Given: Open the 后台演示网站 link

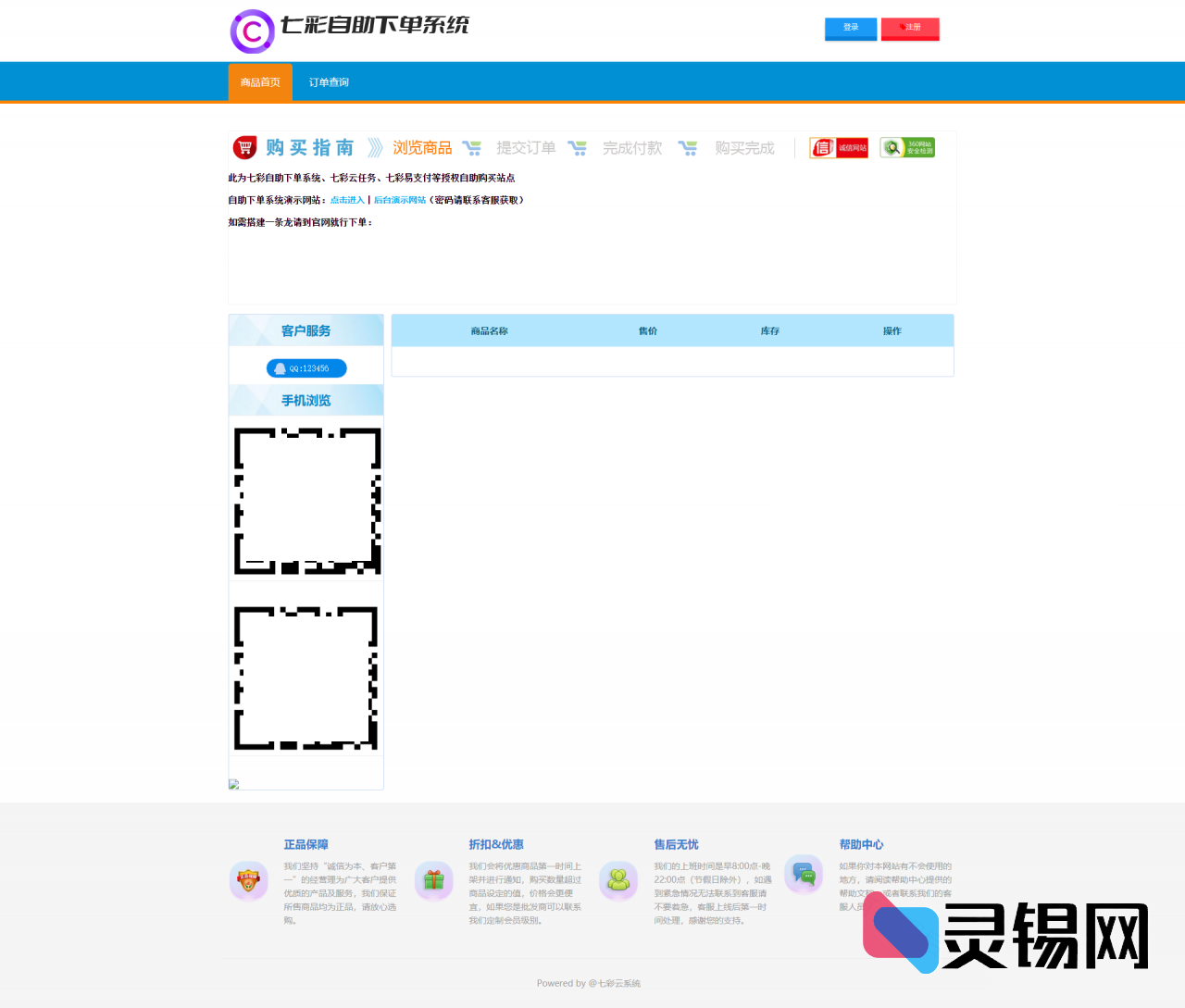Looking at the screenshot, I should (400, 200).
